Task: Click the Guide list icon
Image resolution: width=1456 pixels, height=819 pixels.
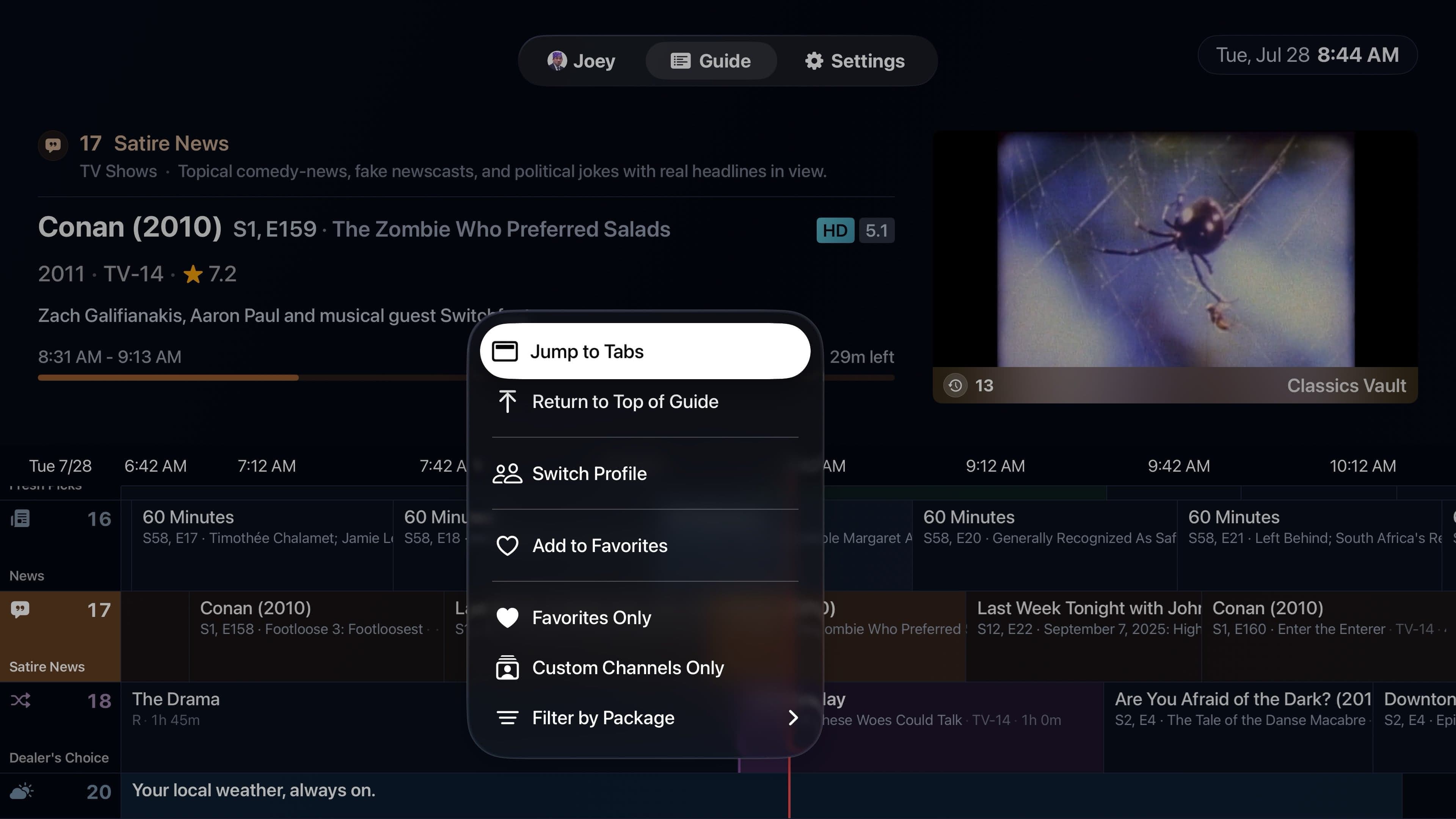Action: [x=681, y=61]
